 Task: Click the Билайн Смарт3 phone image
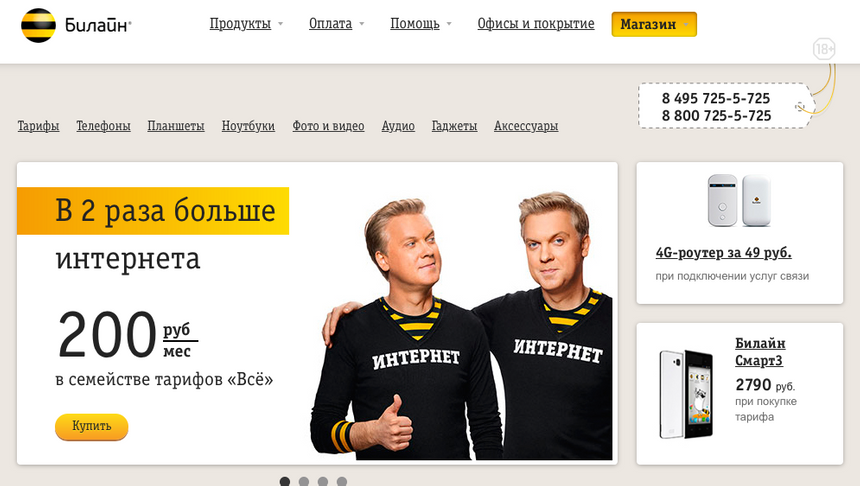(686, 394)
